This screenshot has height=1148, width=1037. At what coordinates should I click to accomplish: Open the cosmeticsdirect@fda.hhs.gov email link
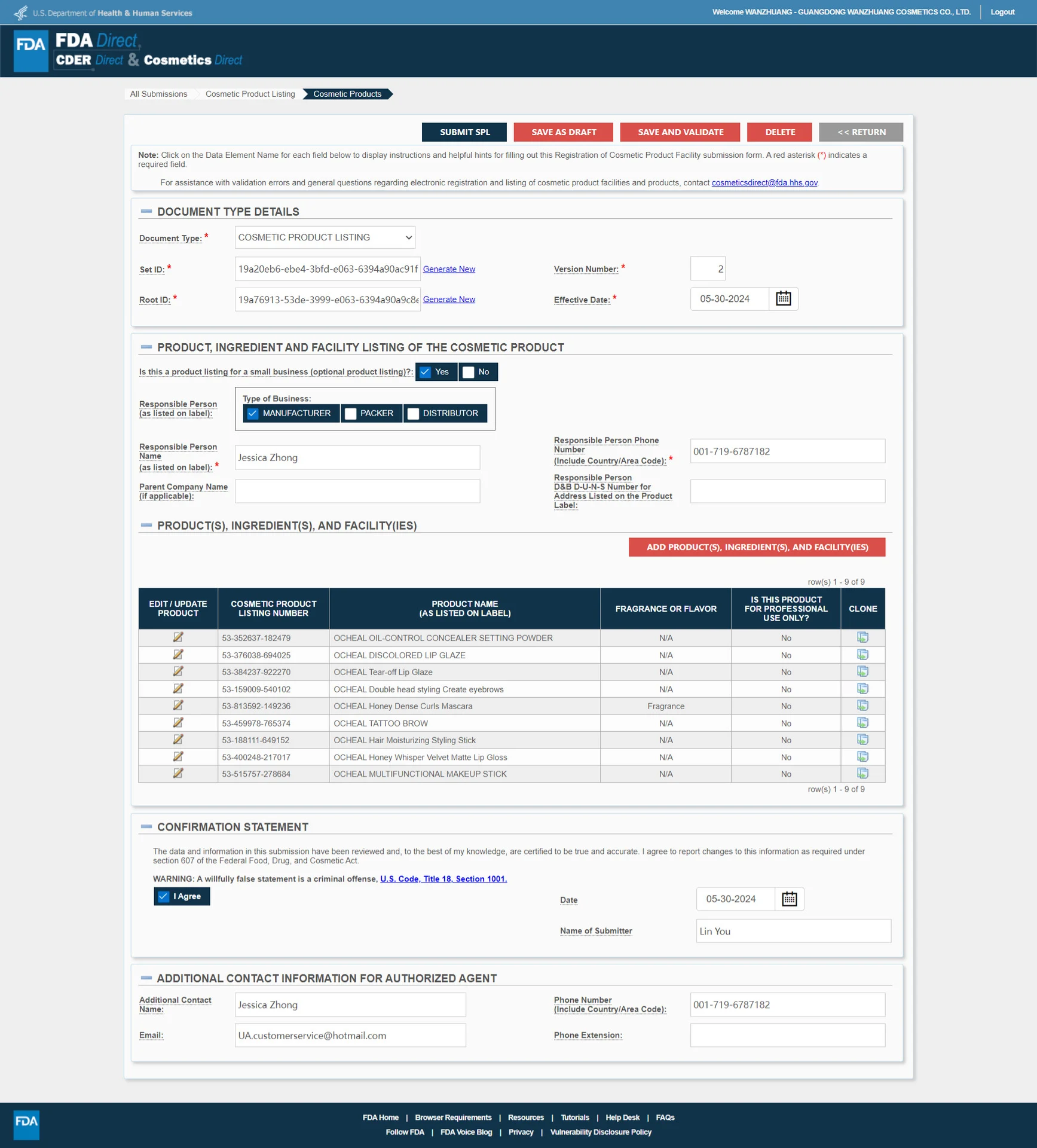[x=764, y=182]
